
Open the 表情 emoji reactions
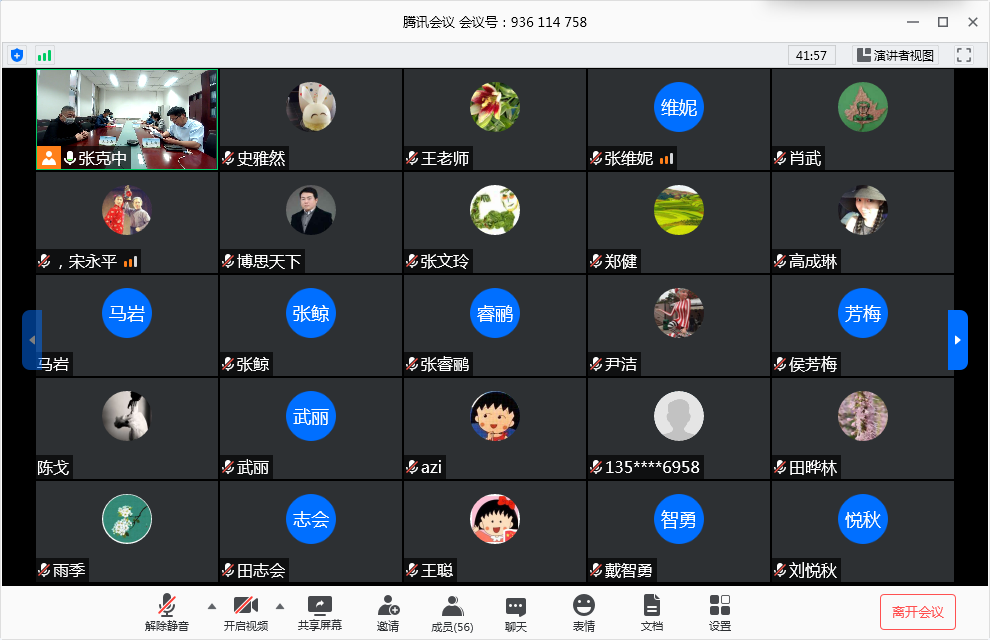point(584,612)
